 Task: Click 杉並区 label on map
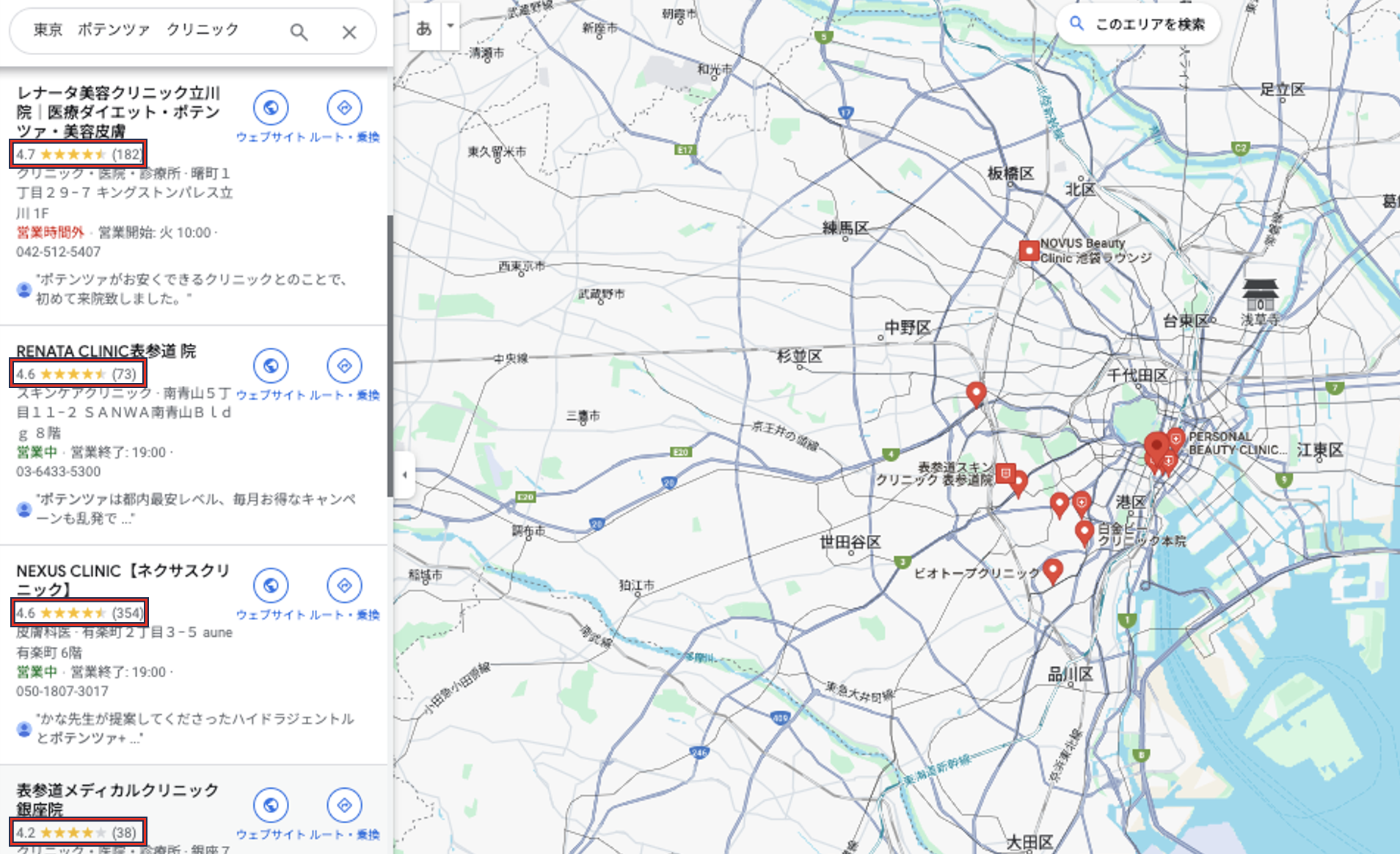(x=800, y=357)
